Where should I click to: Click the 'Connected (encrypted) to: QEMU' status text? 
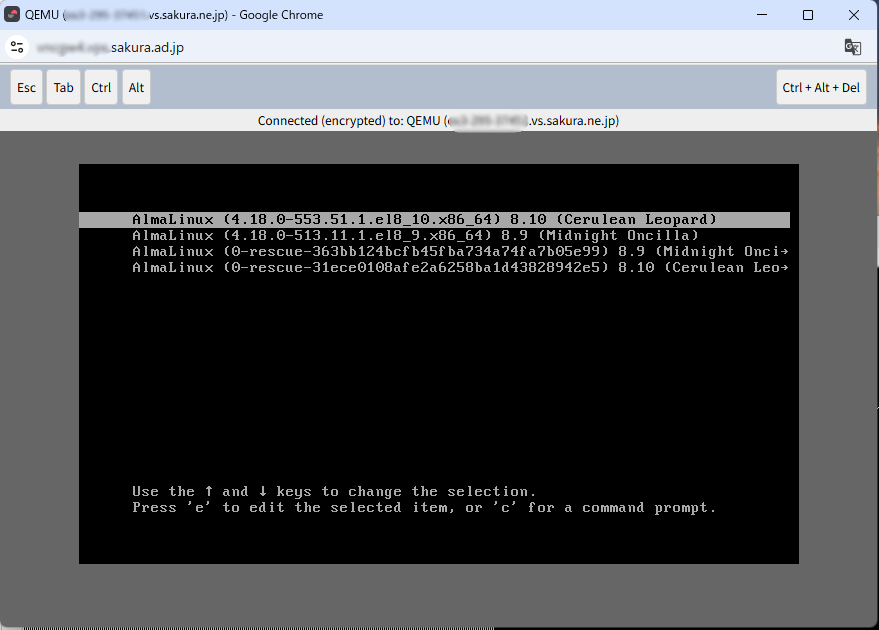click(438, 121)
